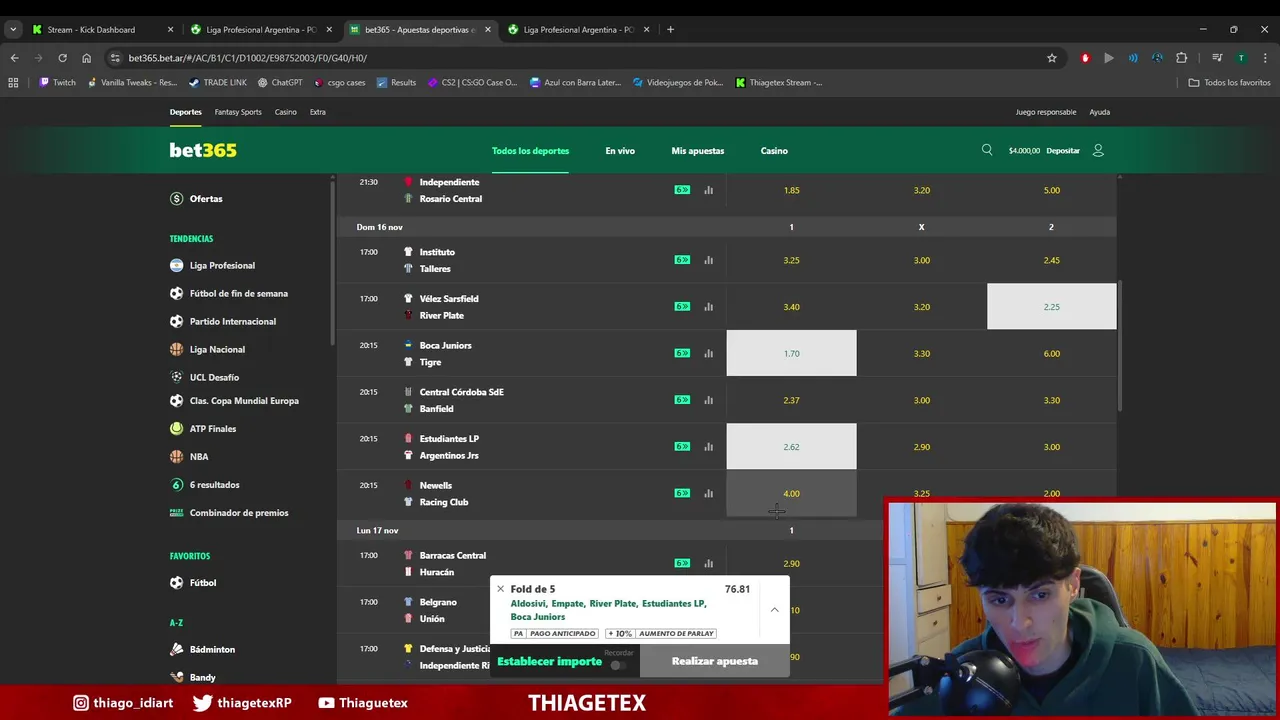Open Extra in the top menu
Image resolution: width=1280 pixels, height=720 pixels.
click(x=317, y=112)
